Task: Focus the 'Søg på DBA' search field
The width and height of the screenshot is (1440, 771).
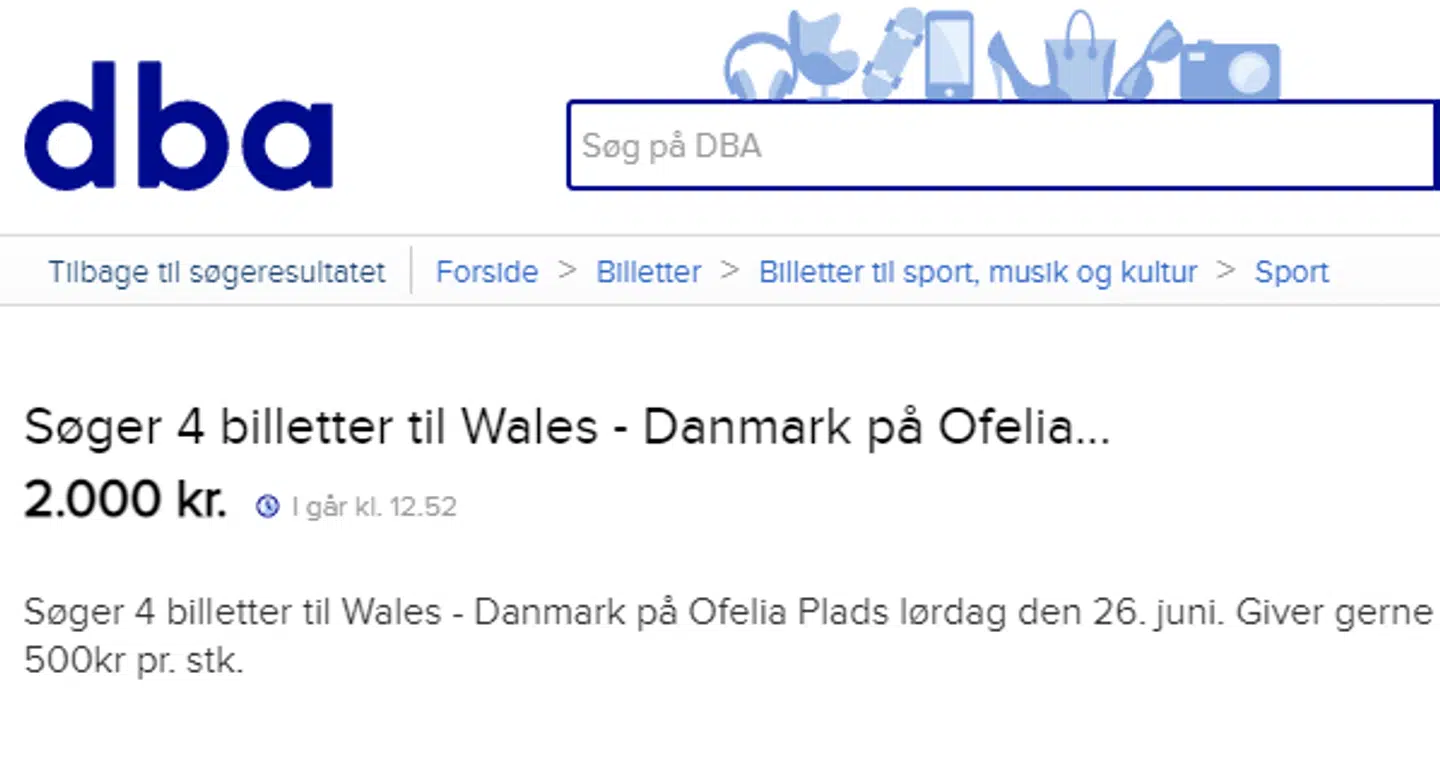Action: click(x=1000, y=146)
